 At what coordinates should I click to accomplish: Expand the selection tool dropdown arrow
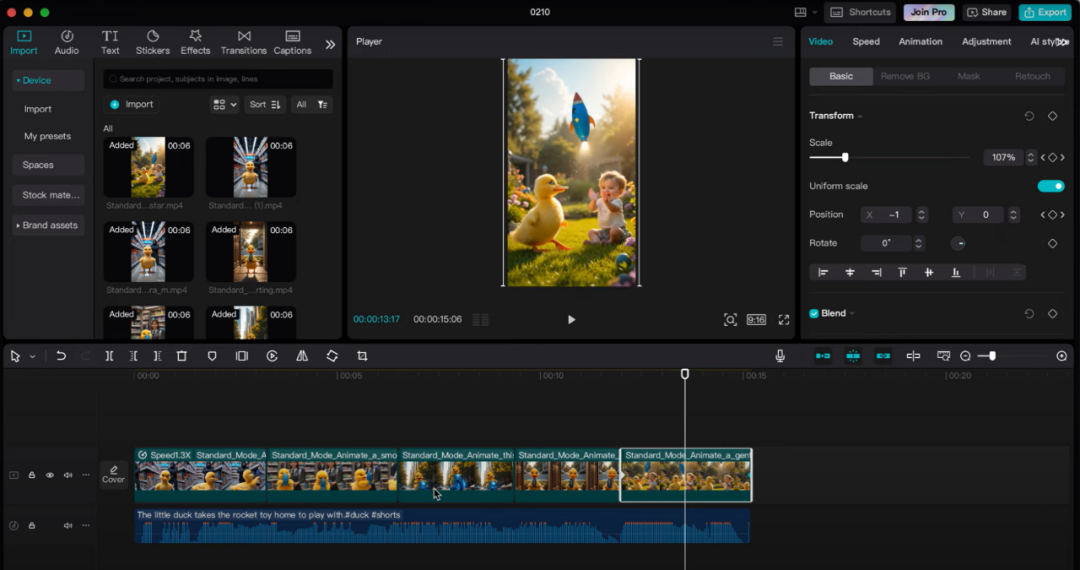pos(32,357)
